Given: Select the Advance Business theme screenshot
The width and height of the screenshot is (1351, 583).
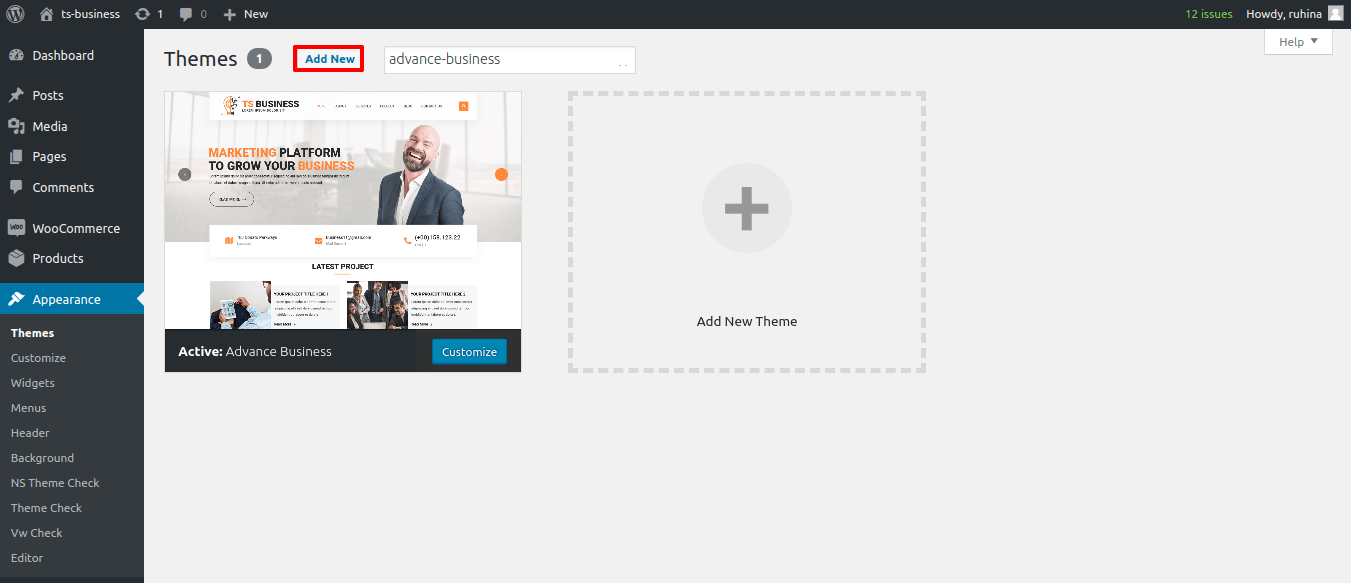Looking at the screenshot, I should click(342, 210).
